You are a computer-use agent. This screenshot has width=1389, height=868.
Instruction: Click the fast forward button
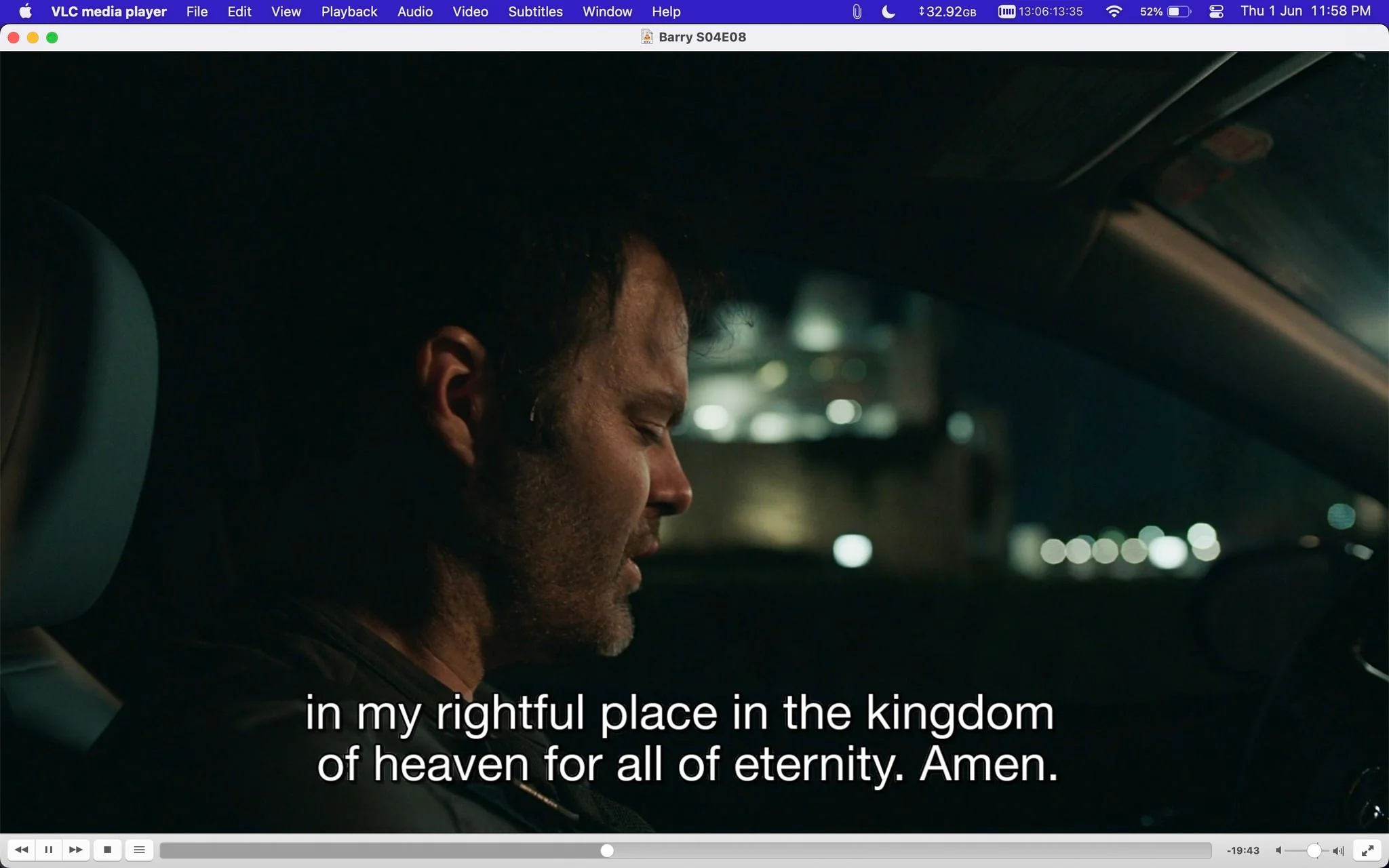pos(76,850)
